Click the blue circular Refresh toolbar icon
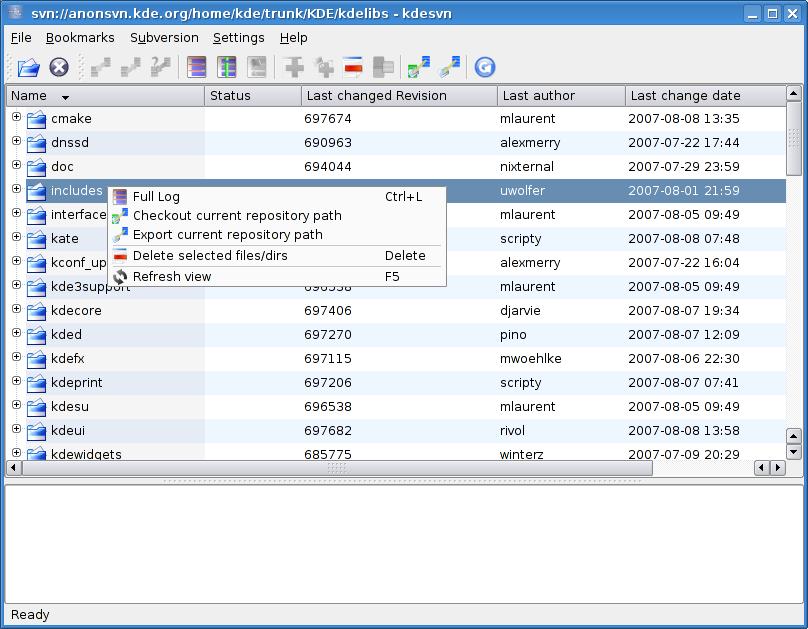The height and width of the screenshot is (629, 808). click(484, 67)
